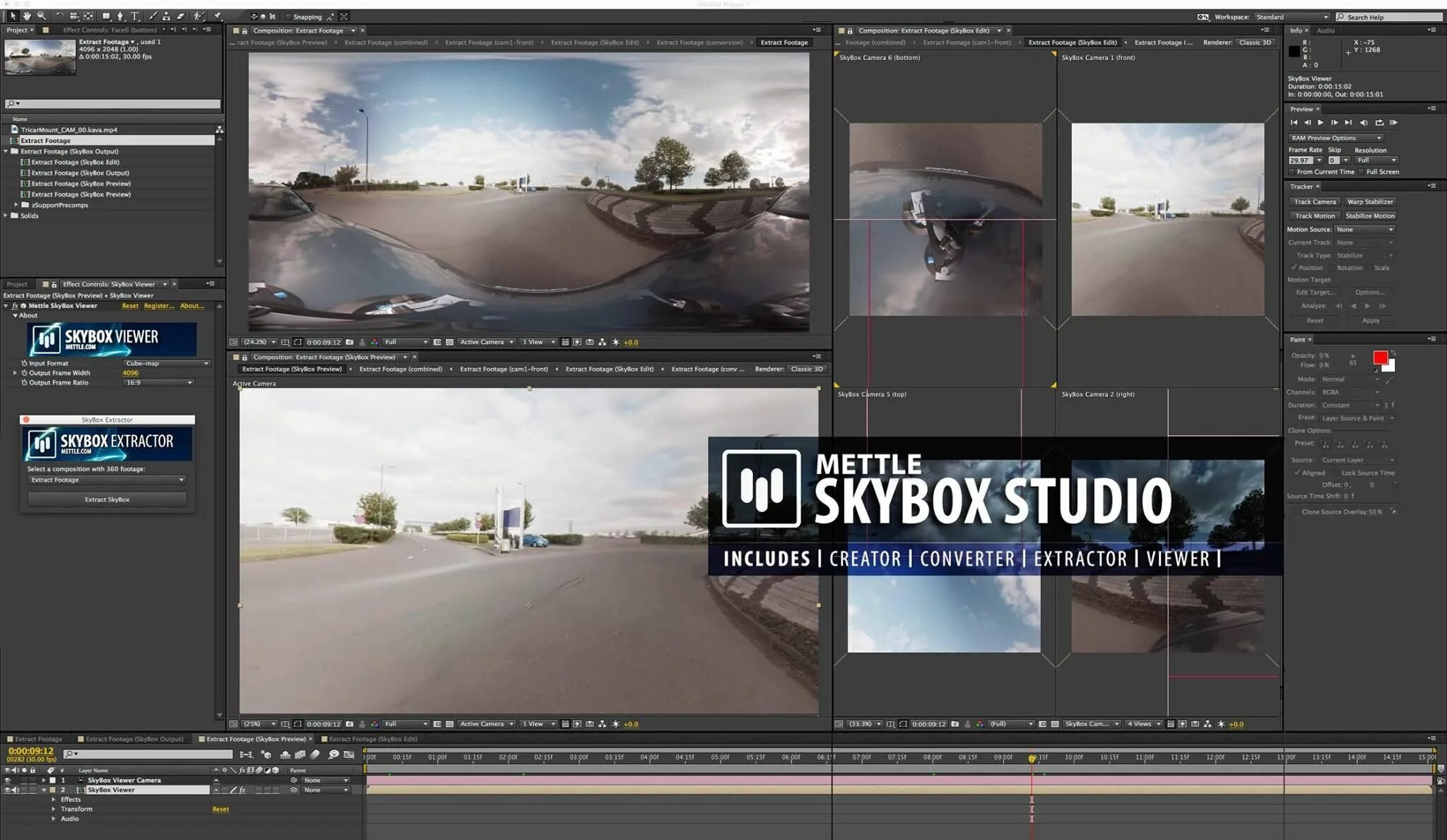This screenshot has height=840, width=1447.
Task: Click the timeline Graph Editor icon
Action: (349, 755)
